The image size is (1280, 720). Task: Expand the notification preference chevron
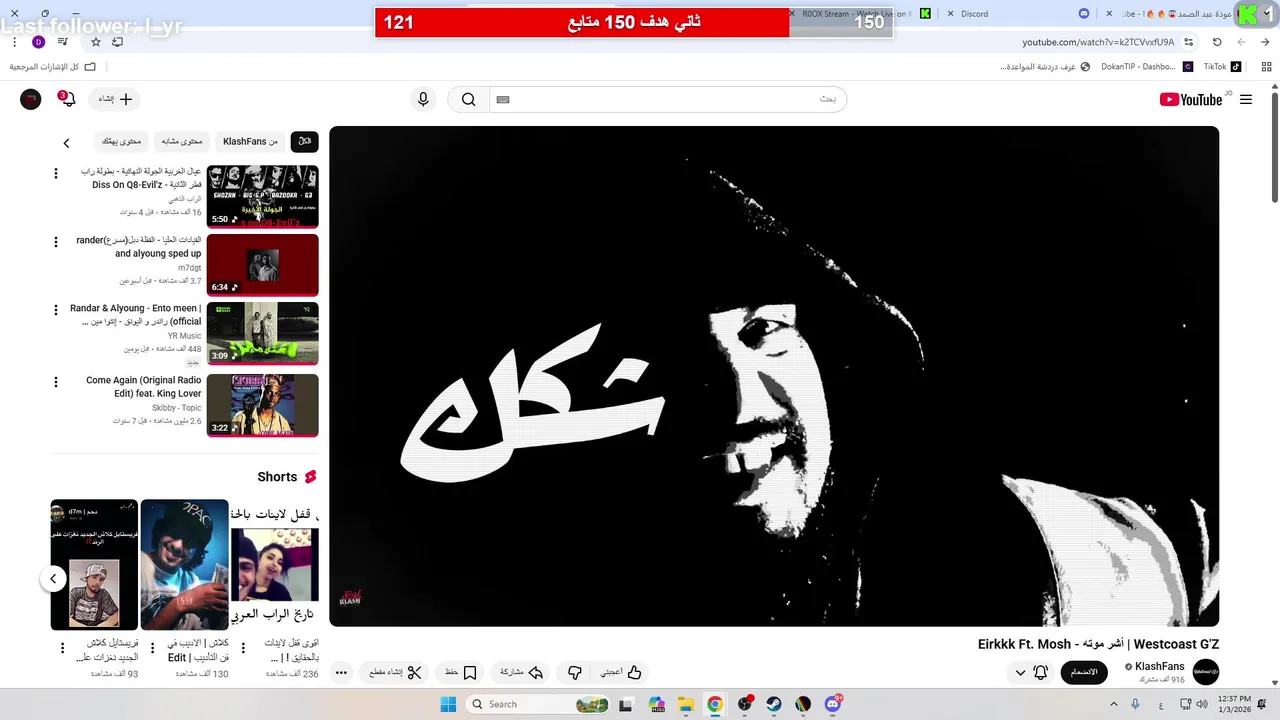click(1020, 672)
